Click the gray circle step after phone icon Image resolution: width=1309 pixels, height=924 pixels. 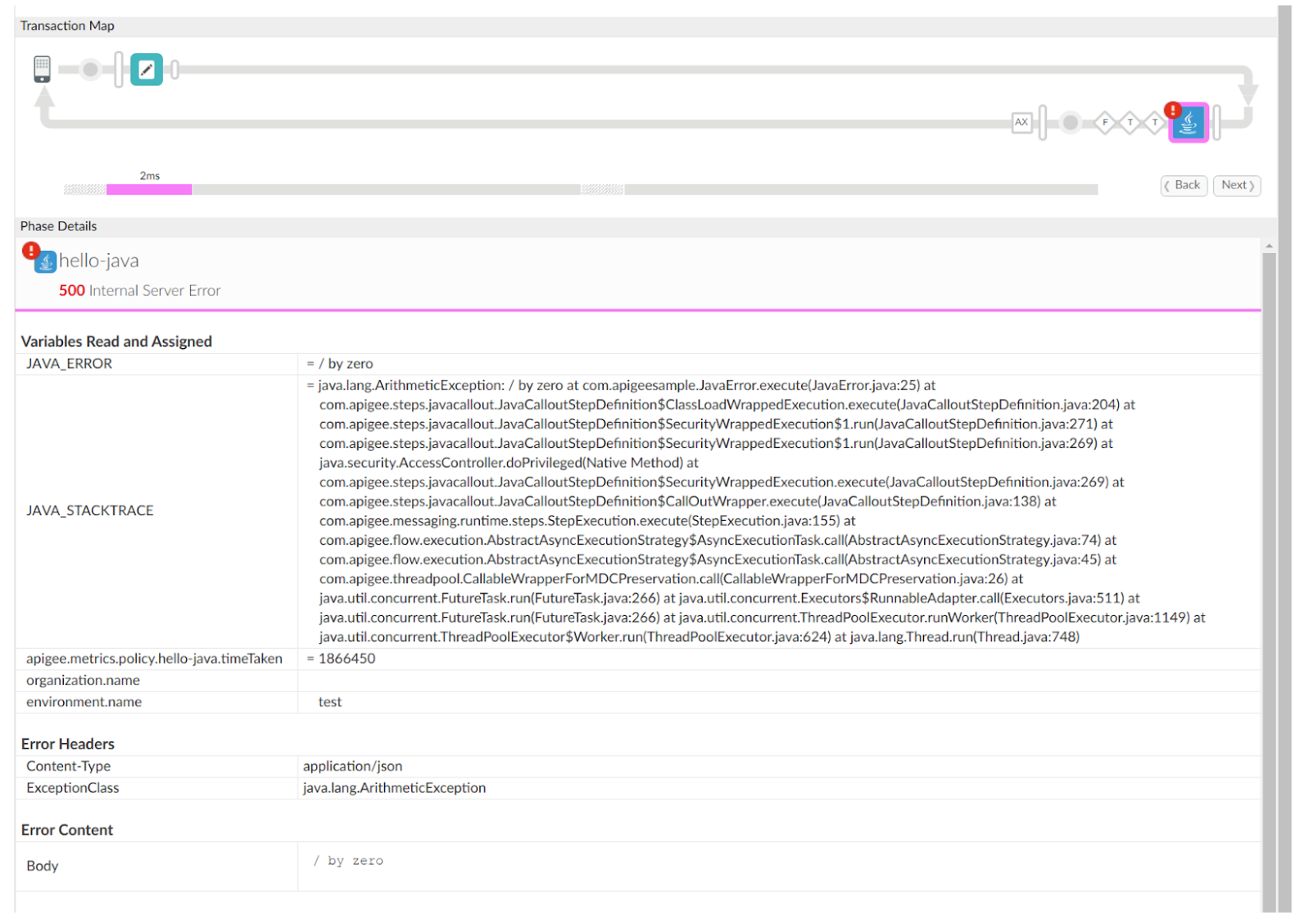pyautogui.click(x=90, y=70)
